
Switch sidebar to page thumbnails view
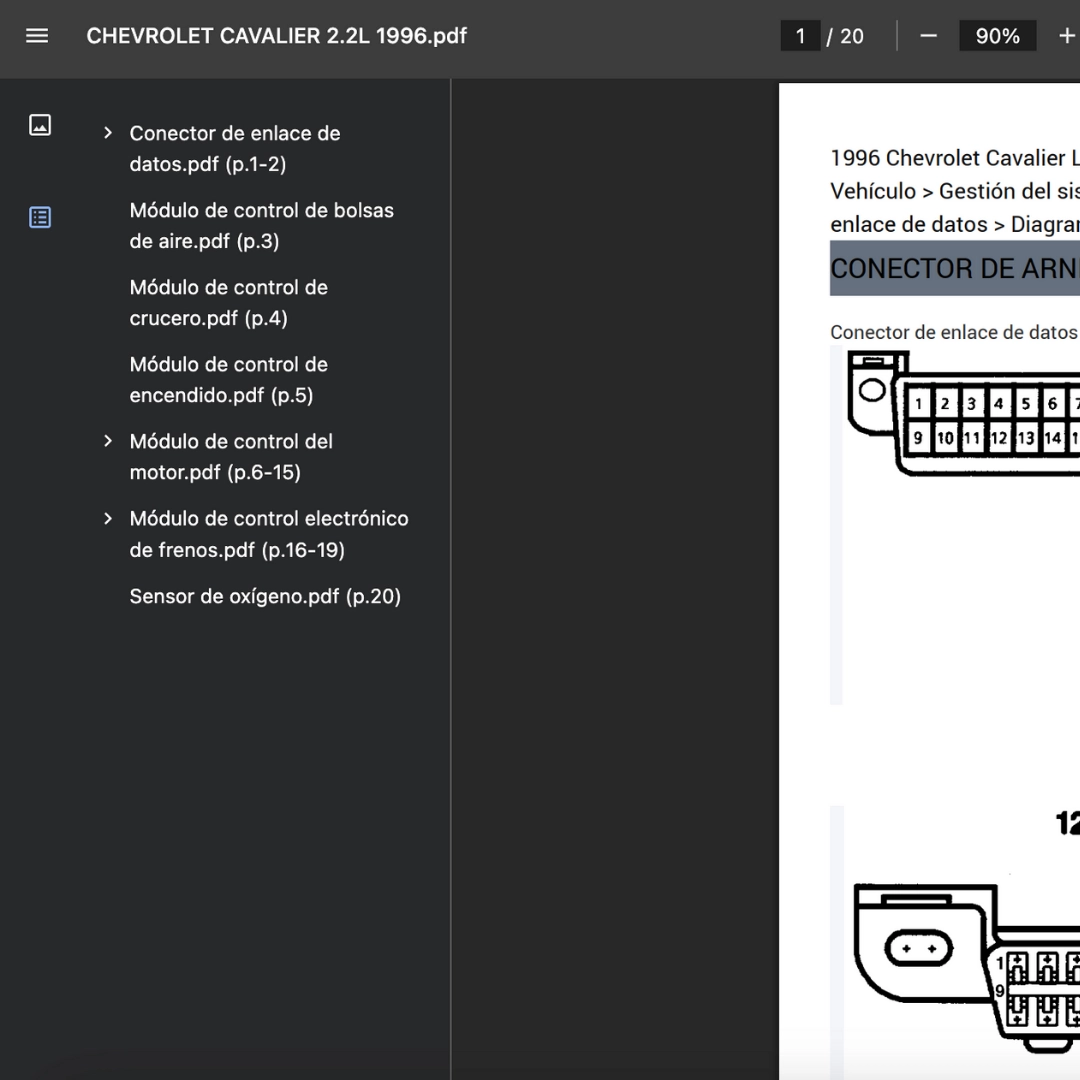40,125
